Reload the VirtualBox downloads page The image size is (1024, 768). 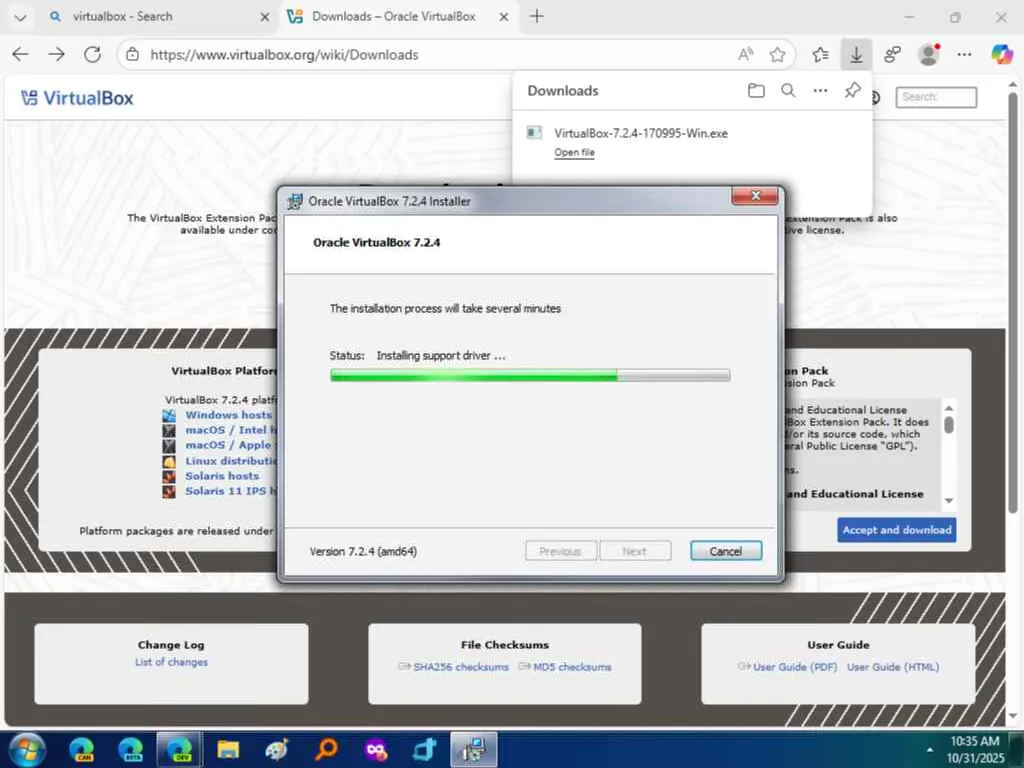point(93,54)
